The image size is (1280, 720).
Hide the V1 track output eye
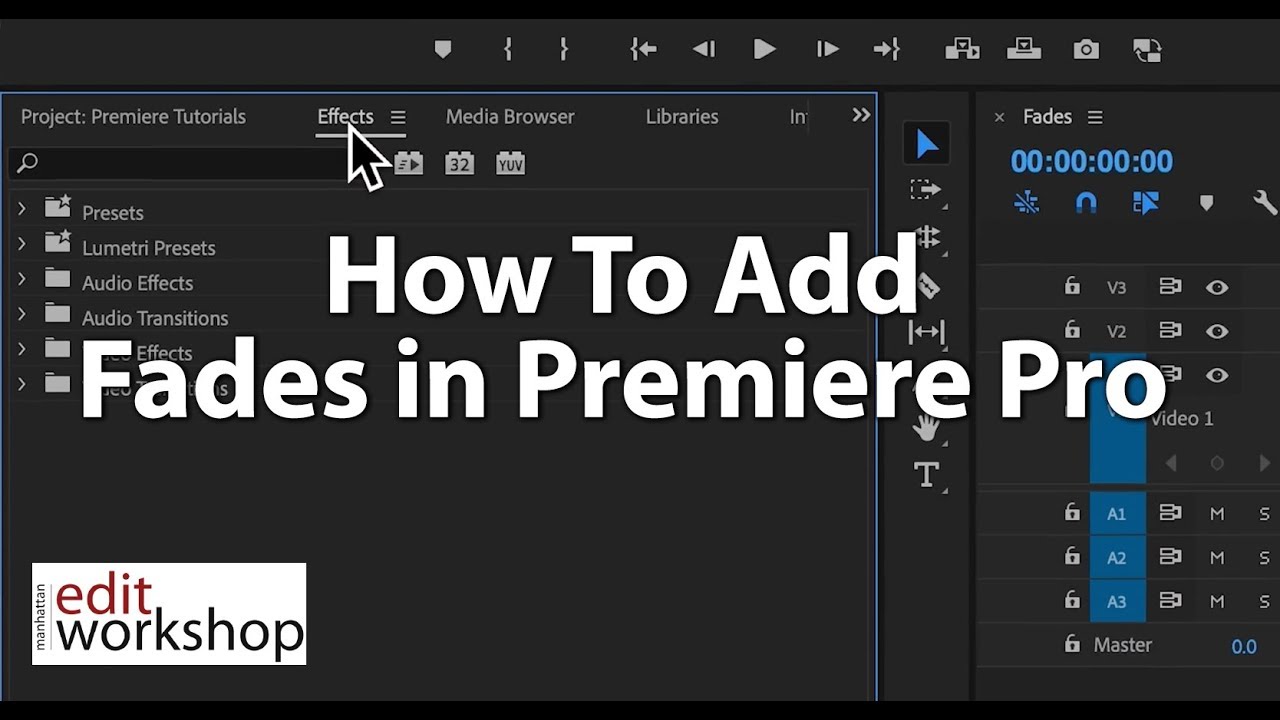pos(1217,375)
